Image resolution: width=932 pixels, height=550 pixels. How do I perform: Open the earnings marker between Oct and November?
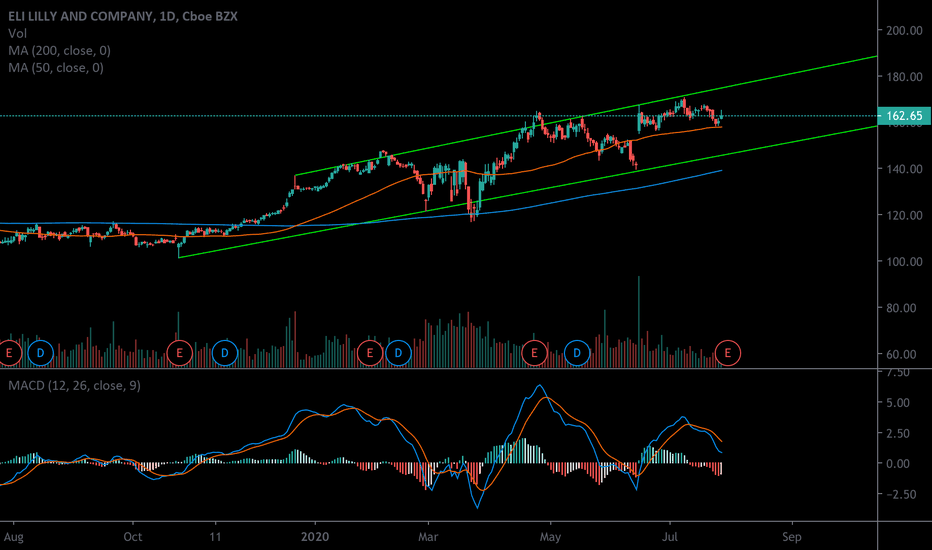point(180,353)
